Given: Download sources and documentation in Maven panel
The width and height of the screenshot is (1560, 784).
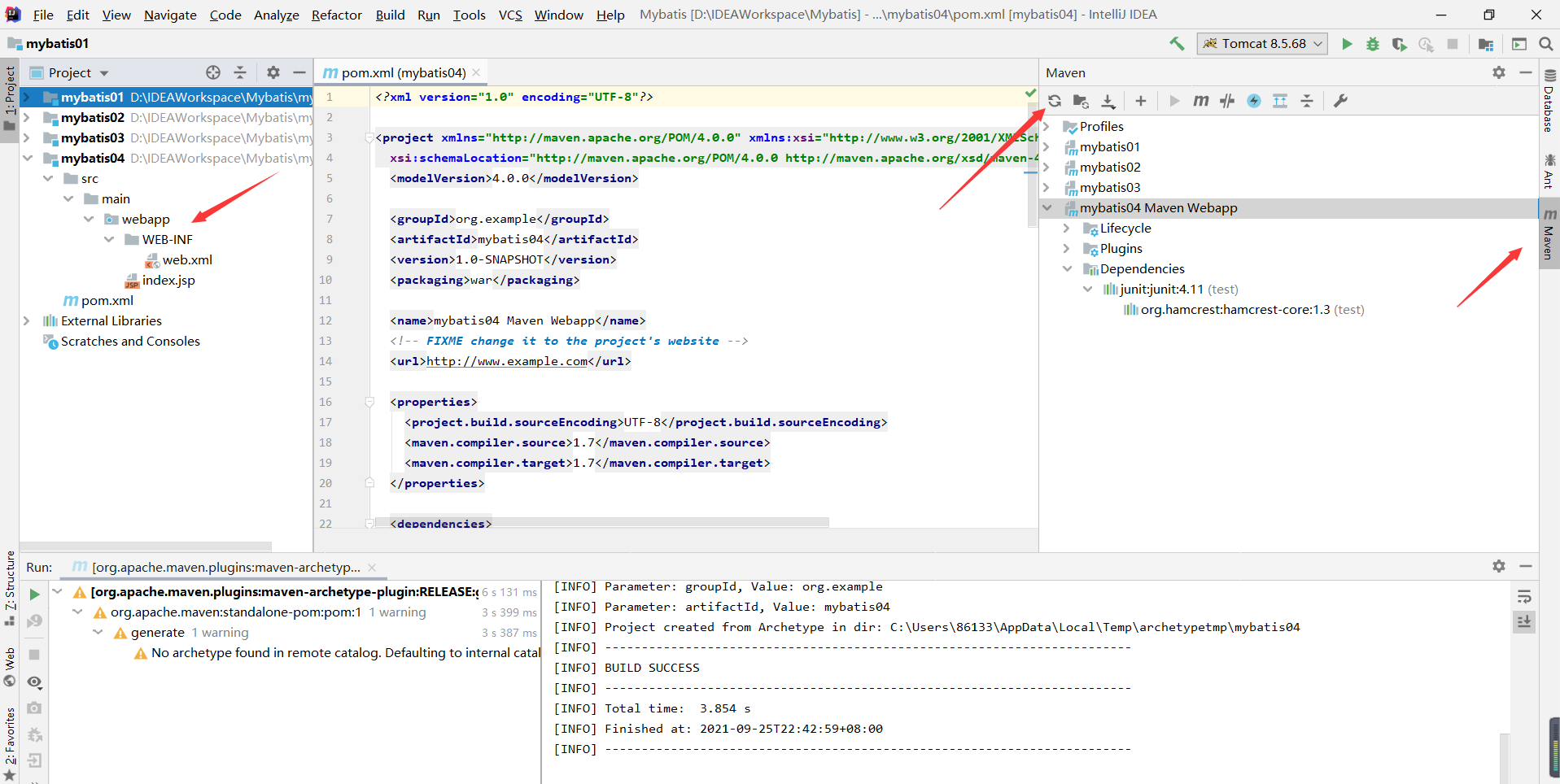Looking at the screenshot, I should click(1108, 101).
